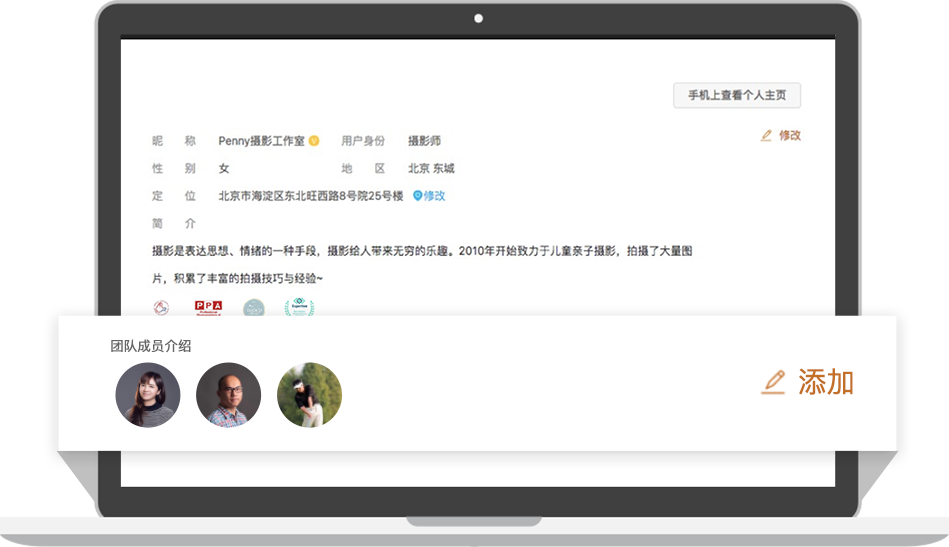Click the red PPA certification badge
Screen dimensions: 949x547
tap(208, 308)
